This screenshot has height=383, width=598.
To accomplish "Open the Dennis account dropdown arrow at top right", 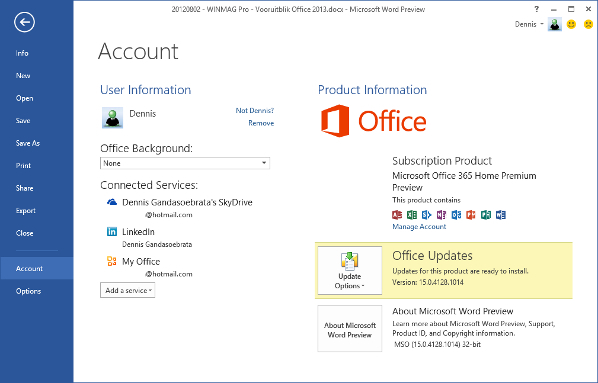I will point(542,24).
